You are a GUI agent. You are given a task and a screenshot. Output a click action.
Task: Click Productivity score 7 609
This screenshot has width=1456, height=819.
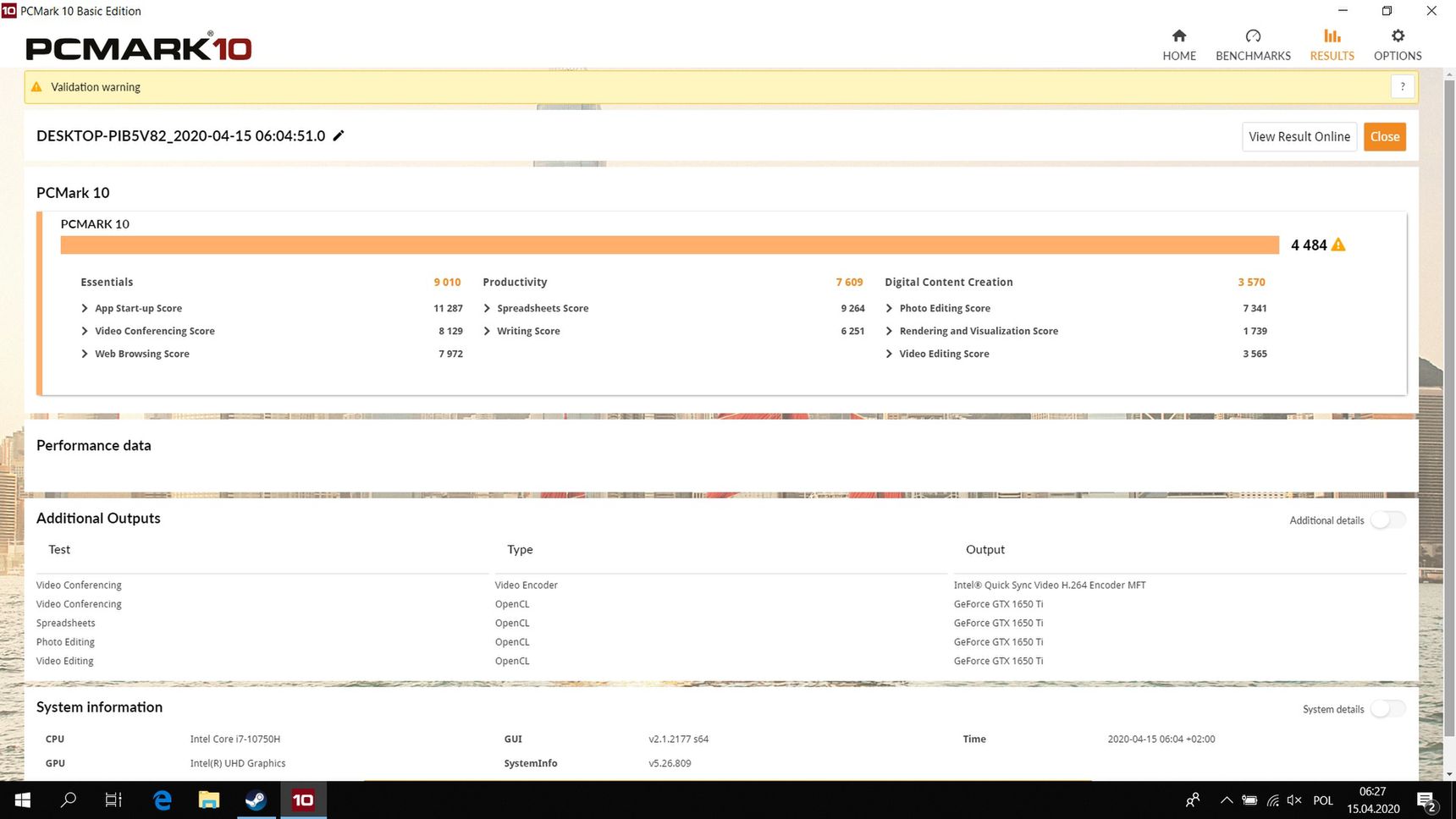click(x=849, y=283)
